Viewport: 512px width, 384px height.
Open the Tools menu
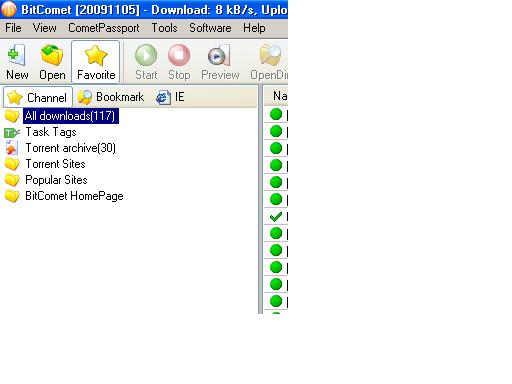pos(164,28)
